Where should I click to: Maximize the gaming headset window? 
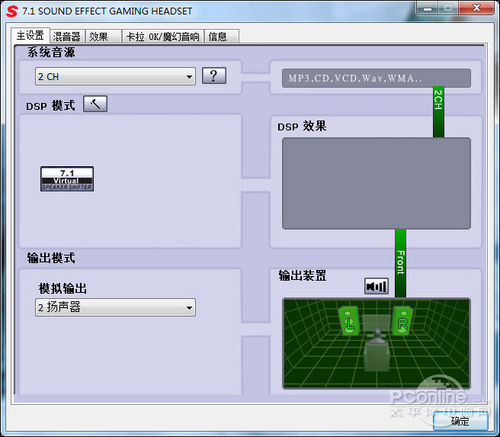449,8
